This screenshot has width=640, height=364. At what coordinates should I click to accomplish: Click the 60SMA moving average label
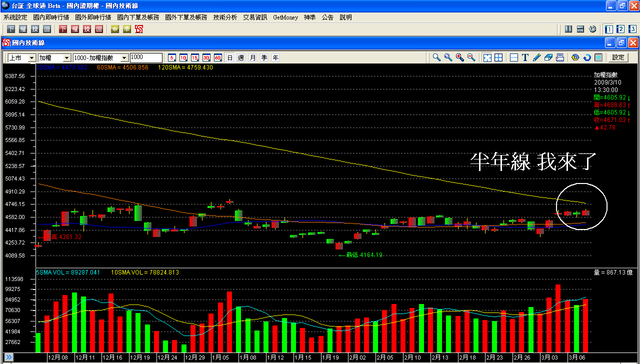tap(122, 67)
